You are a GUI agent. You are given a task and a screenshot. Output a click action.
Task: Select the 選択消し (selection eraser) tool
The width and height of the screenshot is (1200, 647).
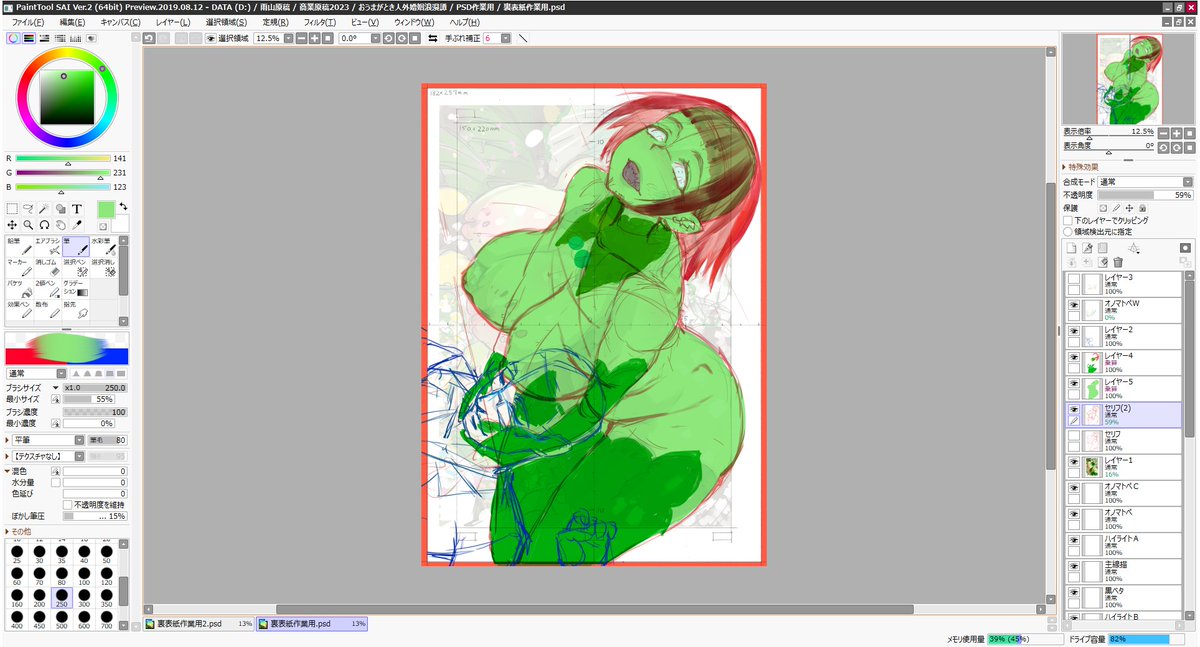tap(104, 267)
